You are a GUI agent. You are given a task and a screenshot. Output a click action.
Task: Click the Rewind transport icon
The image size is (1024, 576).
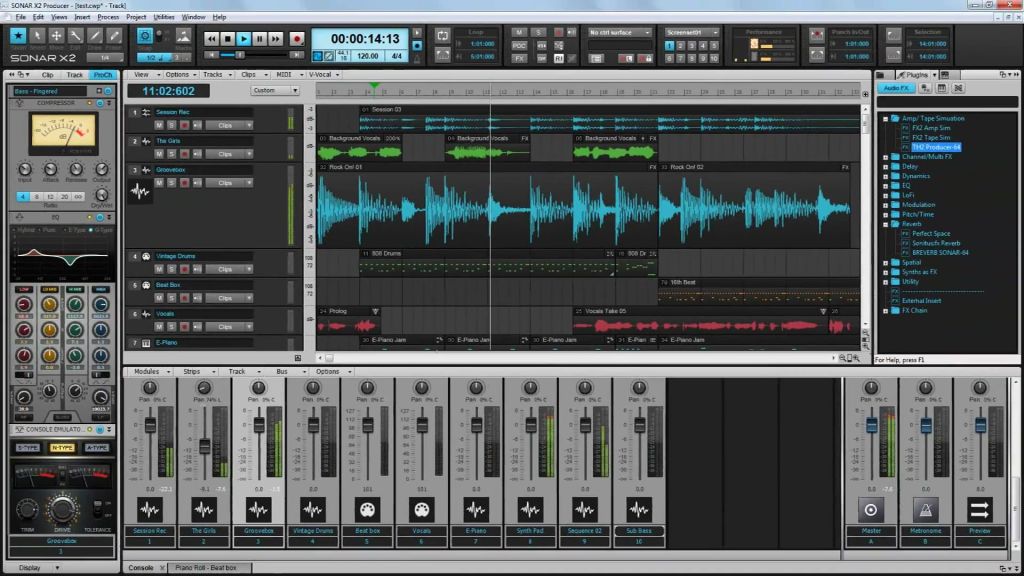coord(212,38)
